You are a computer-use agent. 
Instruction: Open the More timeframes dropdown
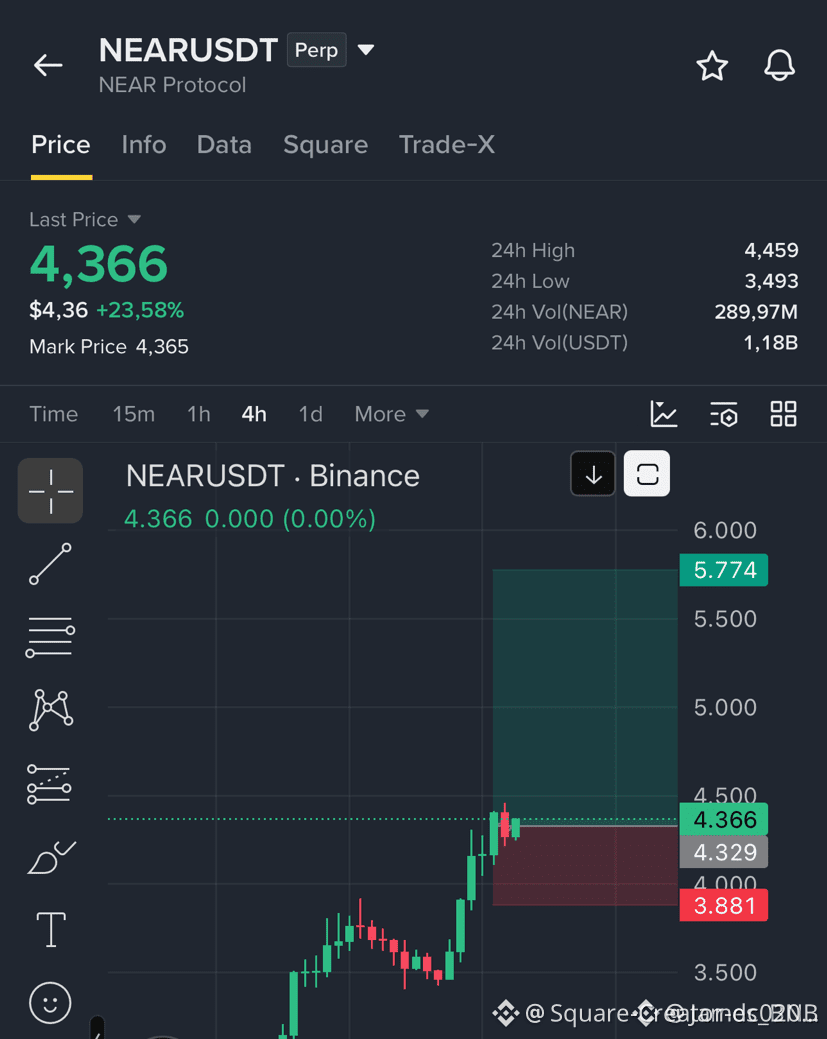pos(392,414)
